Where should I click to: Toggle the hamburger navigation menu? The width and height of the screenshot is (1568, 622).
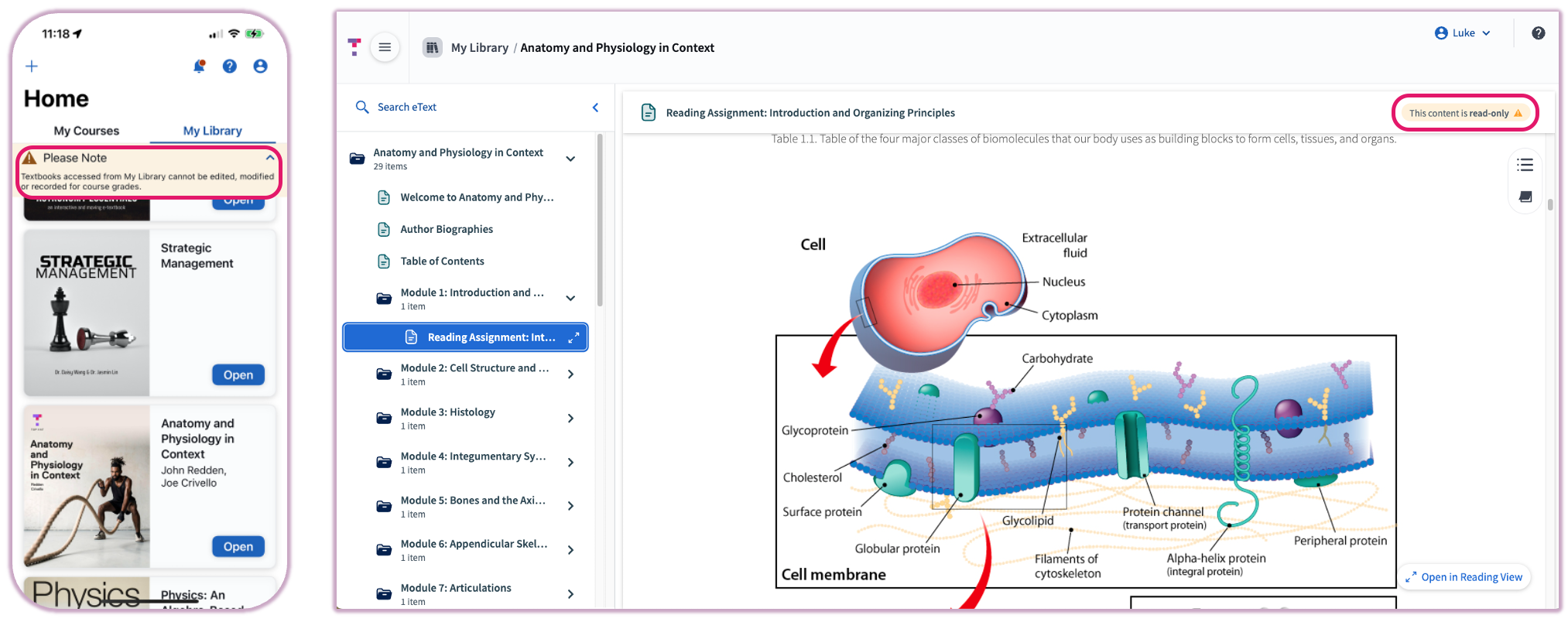coord(385,48)
